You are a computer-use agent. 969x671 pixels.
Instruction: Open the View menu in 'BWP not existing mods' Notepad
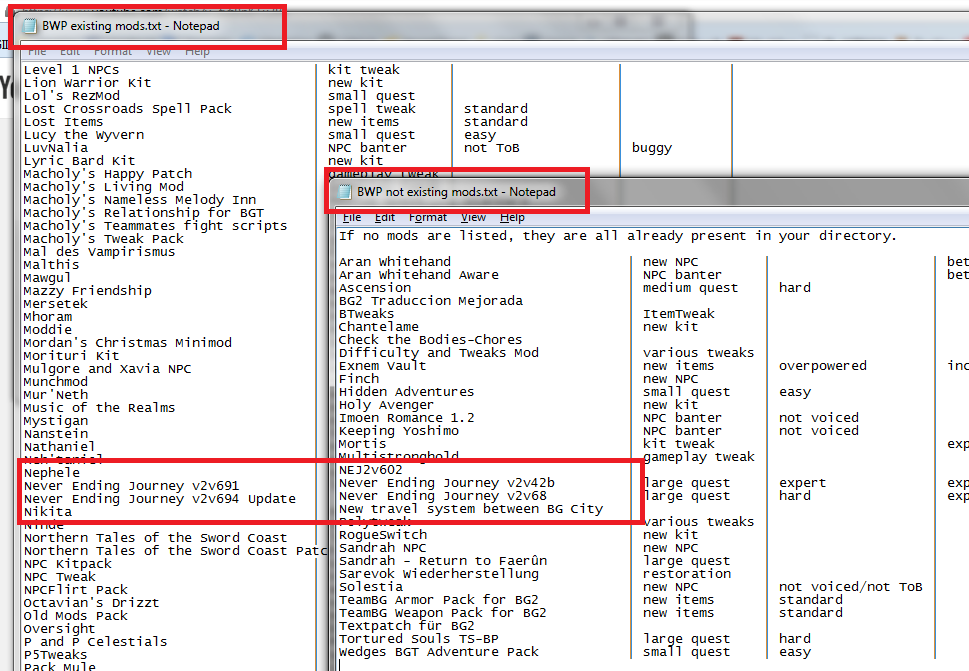tap(473, 217)
